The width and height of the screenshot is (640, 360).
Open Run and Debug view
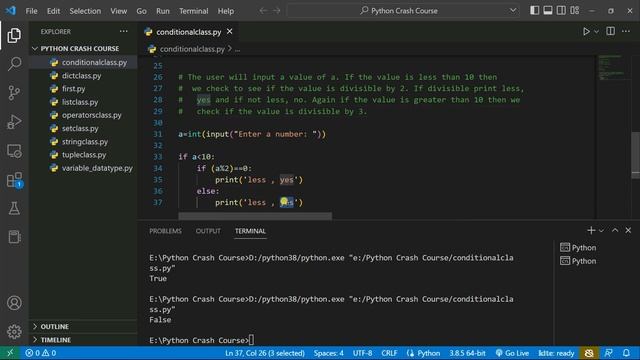14,122
